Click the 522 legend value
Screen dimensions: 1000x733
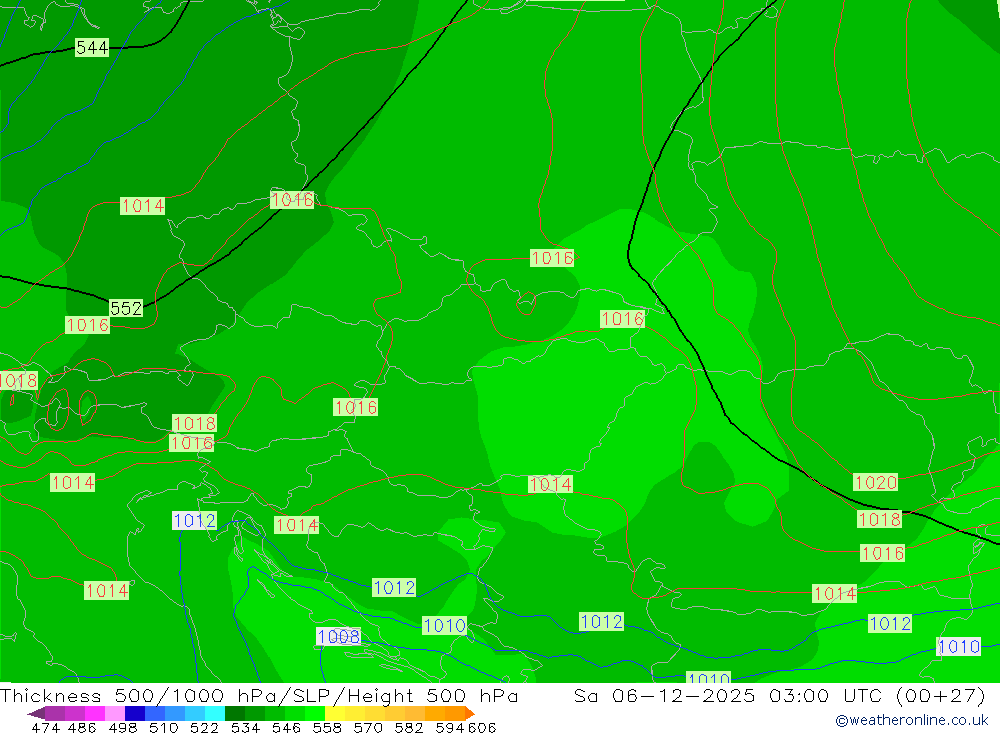coord(204,727)
